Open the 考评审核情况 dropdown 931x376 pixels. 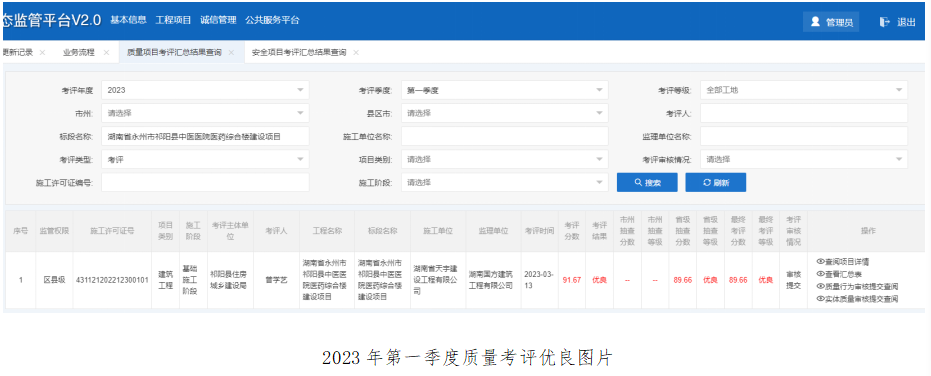coord(804,159)
